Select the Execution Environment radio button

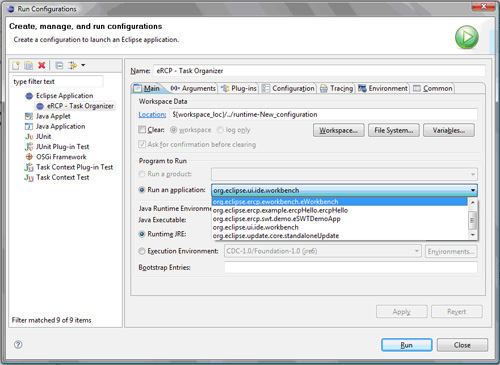[x=142, y=251]
